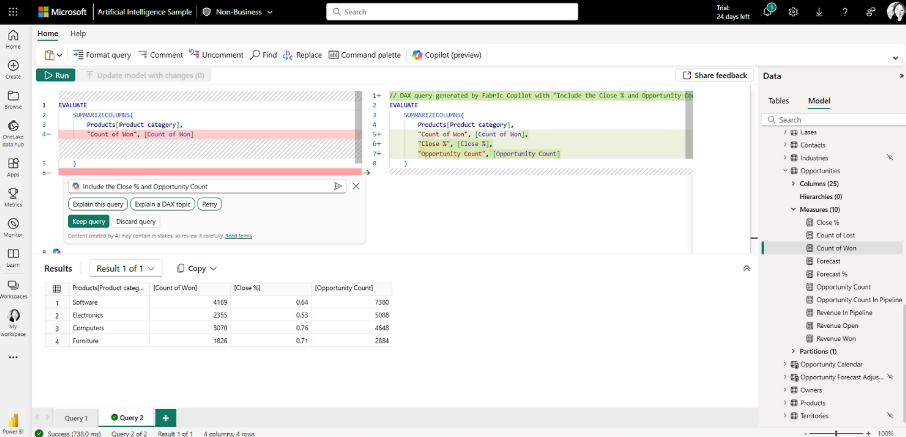Open Result 1 of 1 dropdown
Image resolution: width=906 pixels, height=437 pixels.
126,268
